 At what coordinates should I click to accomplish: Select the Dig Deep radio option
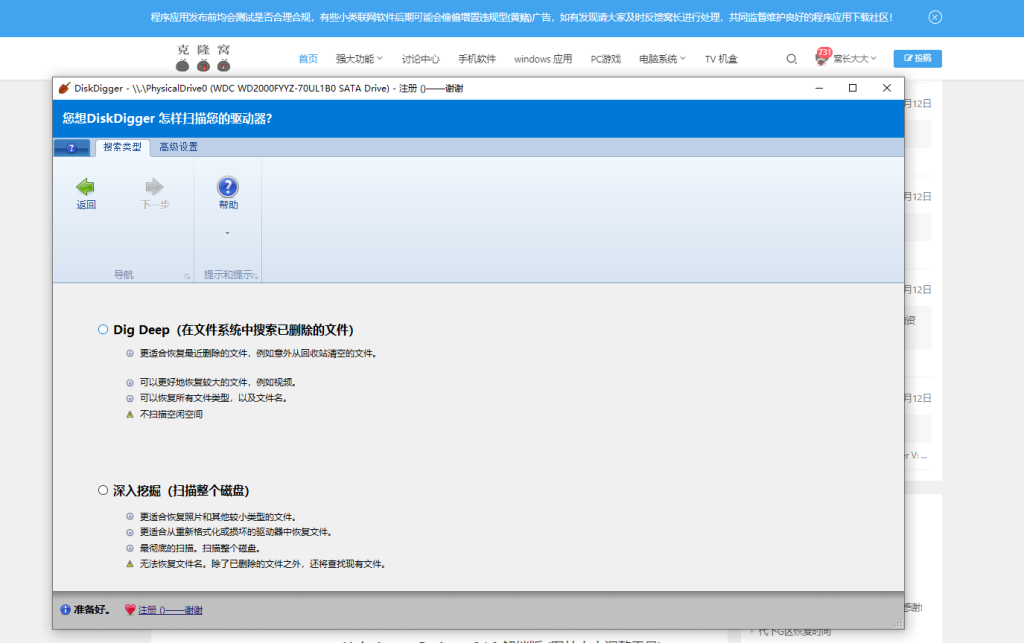pos(103,329)
